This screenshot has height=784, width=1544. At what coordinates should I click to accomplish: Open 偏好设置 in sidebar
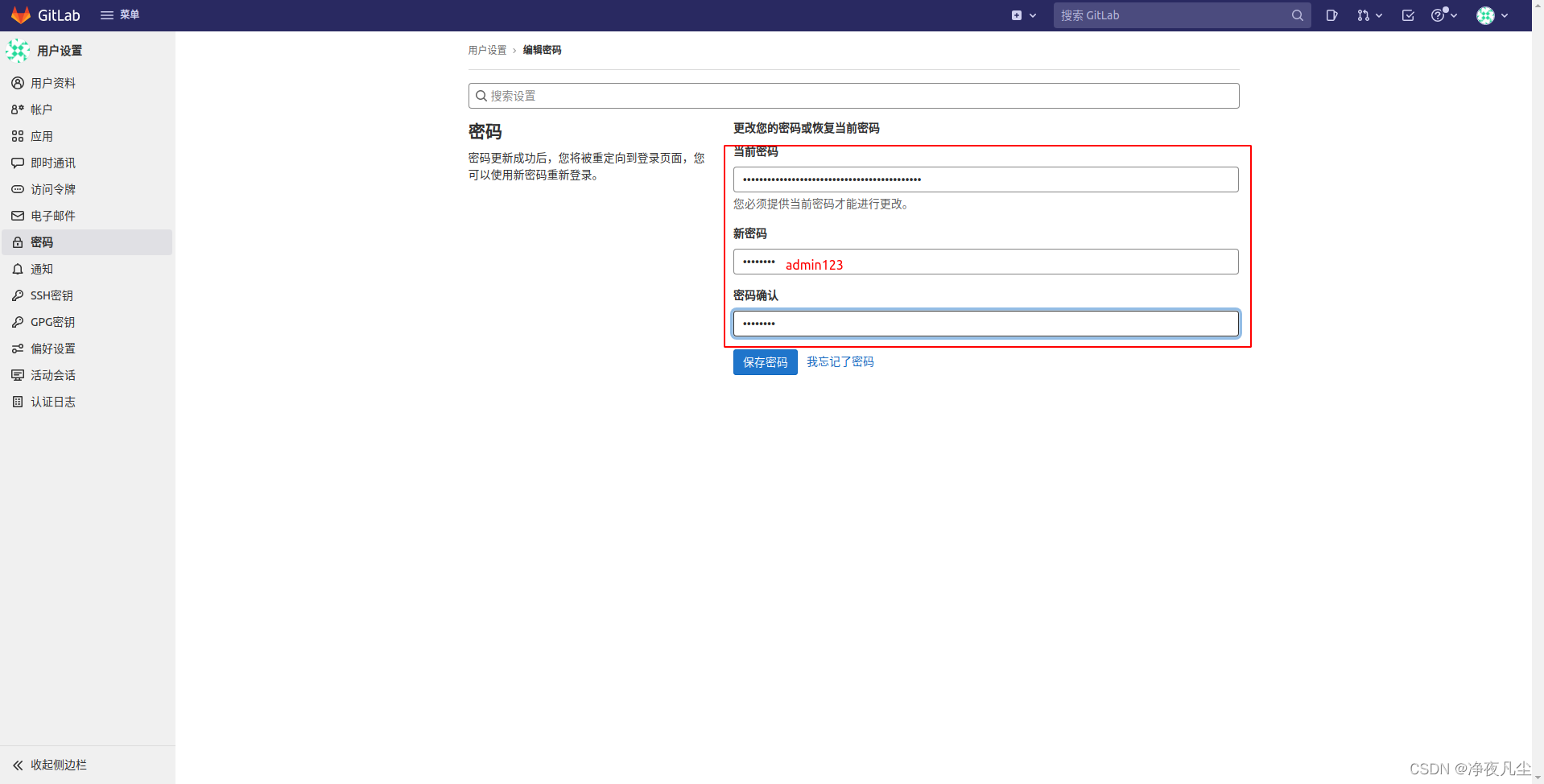[x=87, y=349]
